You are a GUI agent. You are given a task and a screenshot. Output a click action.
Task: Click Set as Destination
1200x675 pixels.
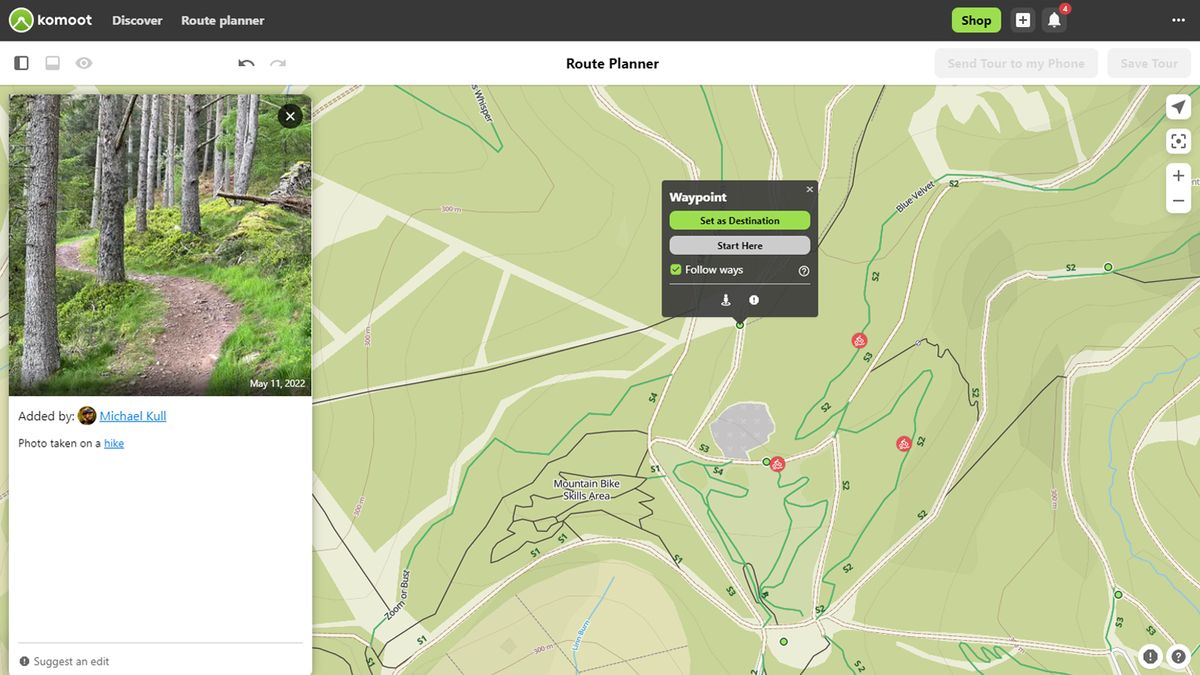click(x=740, y=220)
